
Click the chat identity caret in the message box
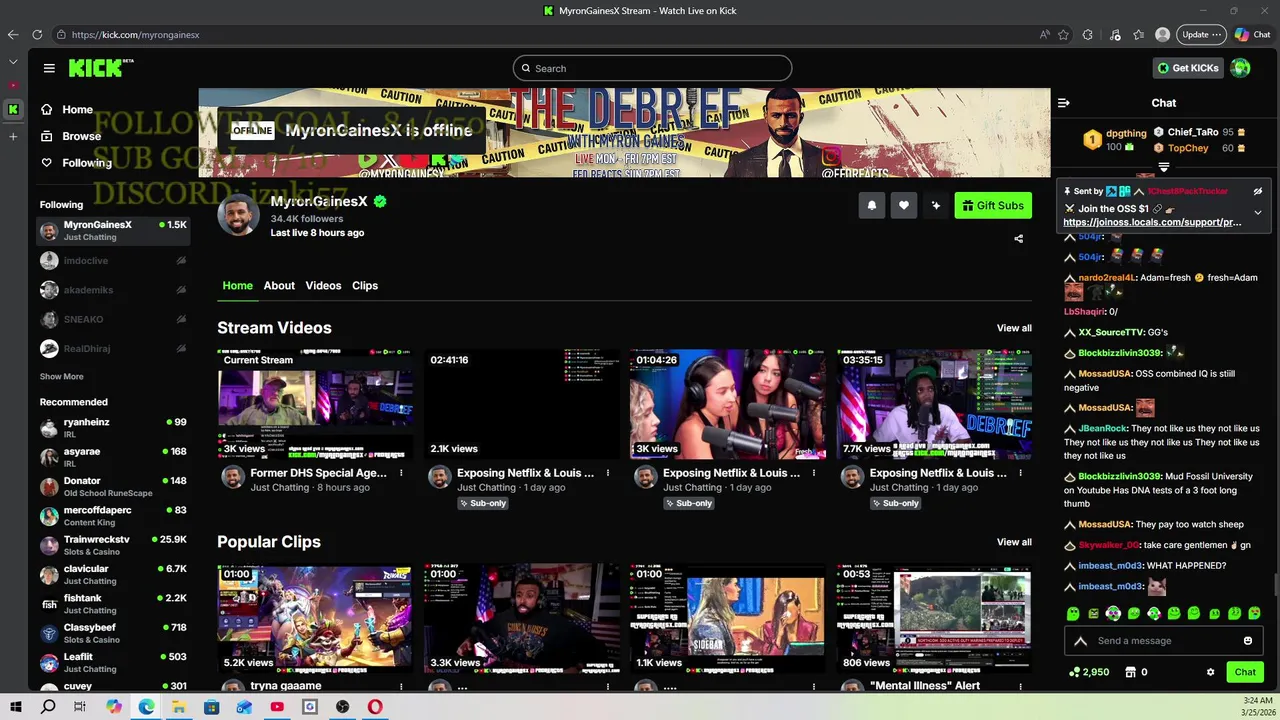(x=1080, y=641)
